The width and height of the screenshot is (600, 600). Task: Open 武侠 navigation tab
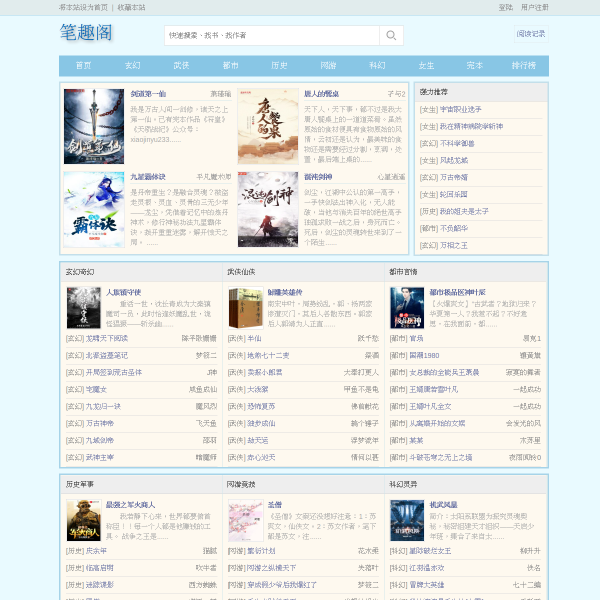point(181,65)
